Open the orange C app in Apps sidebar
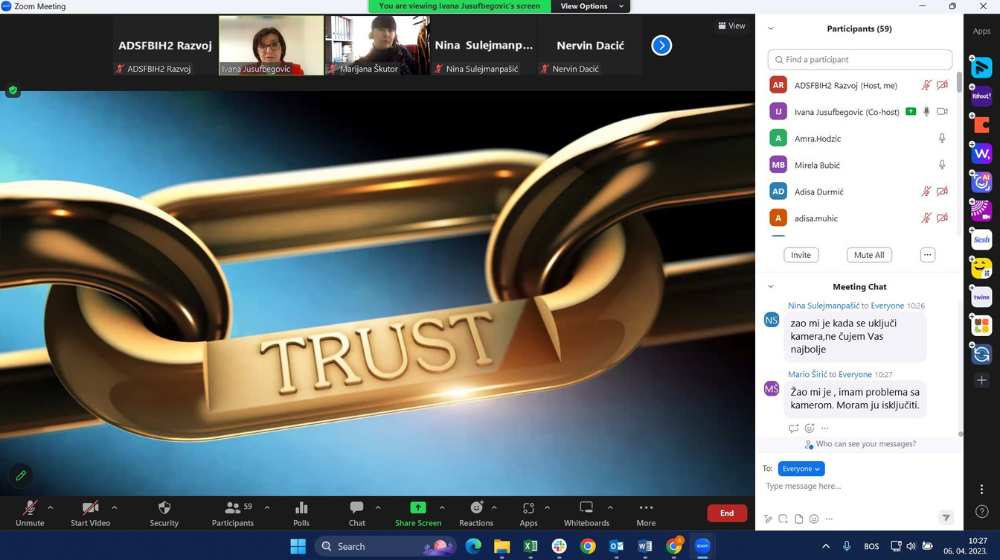The height and width of the screenshot is (560, 1000). [981, 125]
